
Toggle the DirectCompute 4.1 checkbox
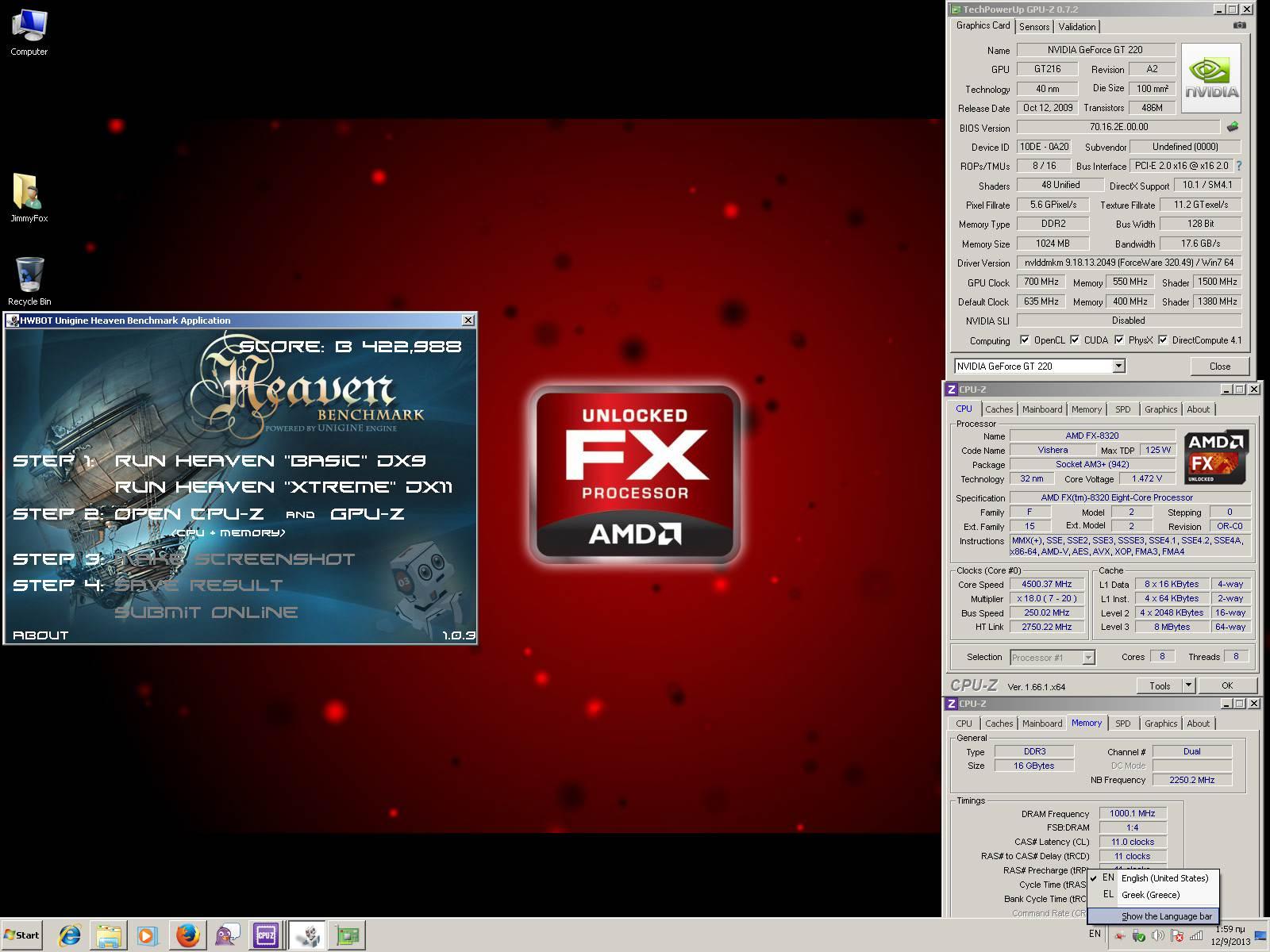pos(1163,340)
